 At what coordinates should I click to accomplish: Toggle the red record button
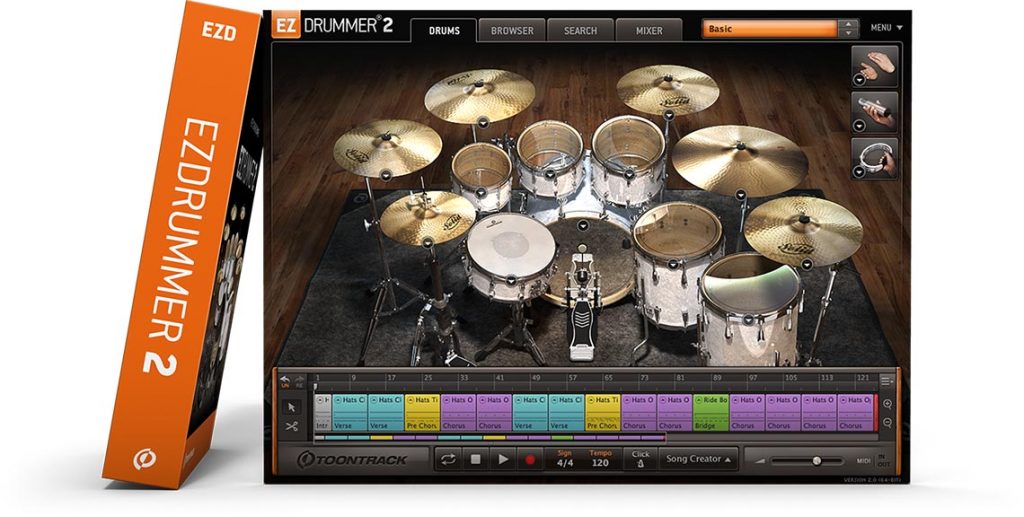point(530,460)
